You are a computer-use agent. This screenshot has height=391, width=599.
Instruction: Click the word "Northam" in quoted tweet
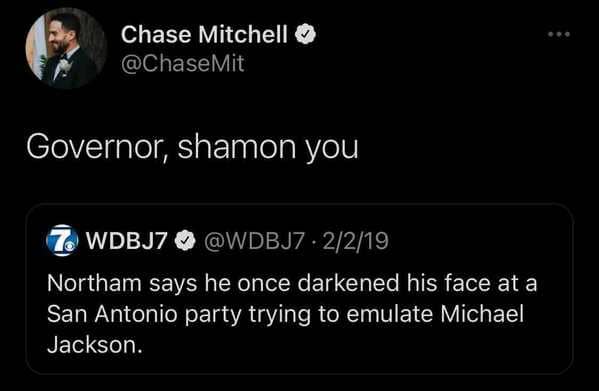[94, 283]
